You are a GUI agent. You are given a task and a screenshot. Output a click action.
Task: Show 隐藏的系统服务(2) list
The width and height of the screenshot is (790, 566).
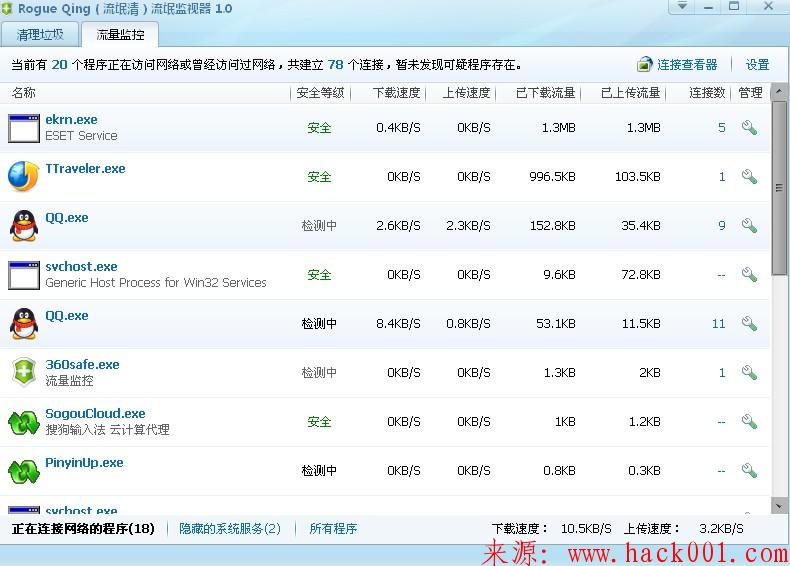[x=230, y=529]
